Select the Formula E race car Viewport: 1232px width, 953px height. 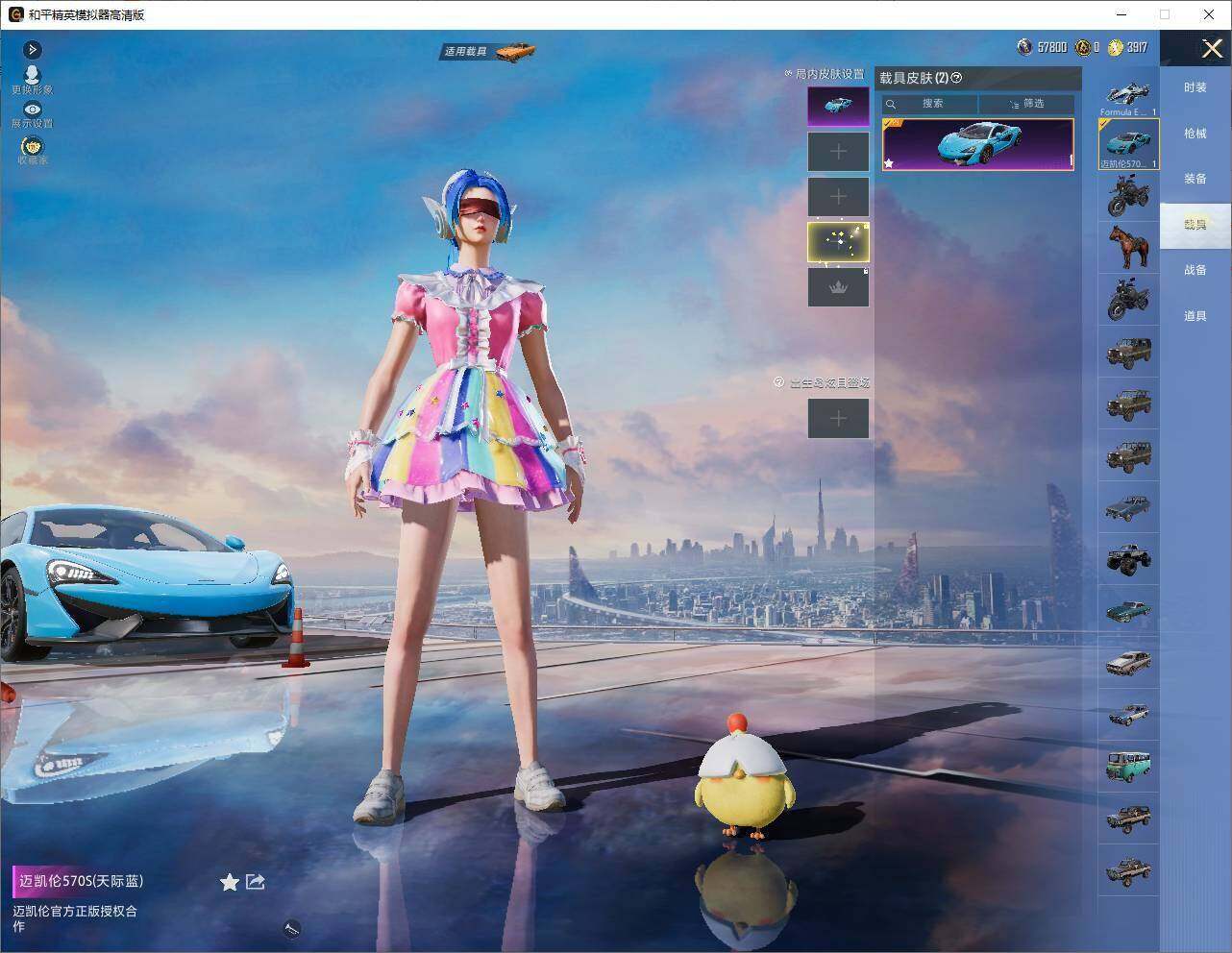coord(1128,97)
